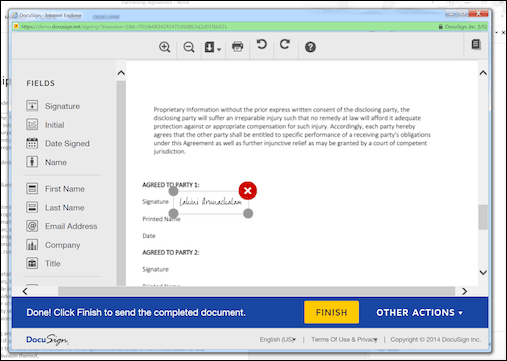Image resolution: width=507 pixels, height=361 pixels.
Task: Click the zoom in magnifier icon
Action: tap(165, 47)
